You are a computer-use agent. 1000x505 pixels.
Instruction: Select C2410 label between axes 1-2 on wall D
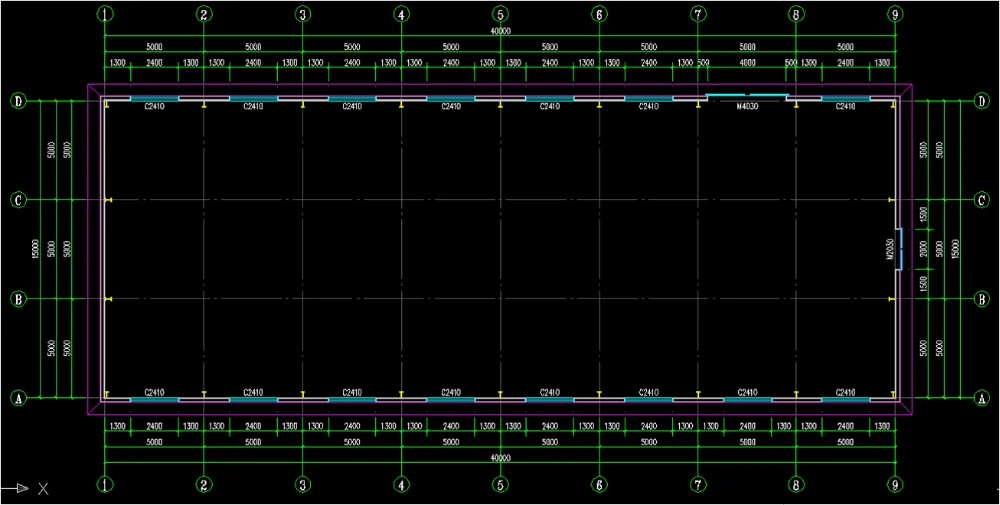click(155, 106)
